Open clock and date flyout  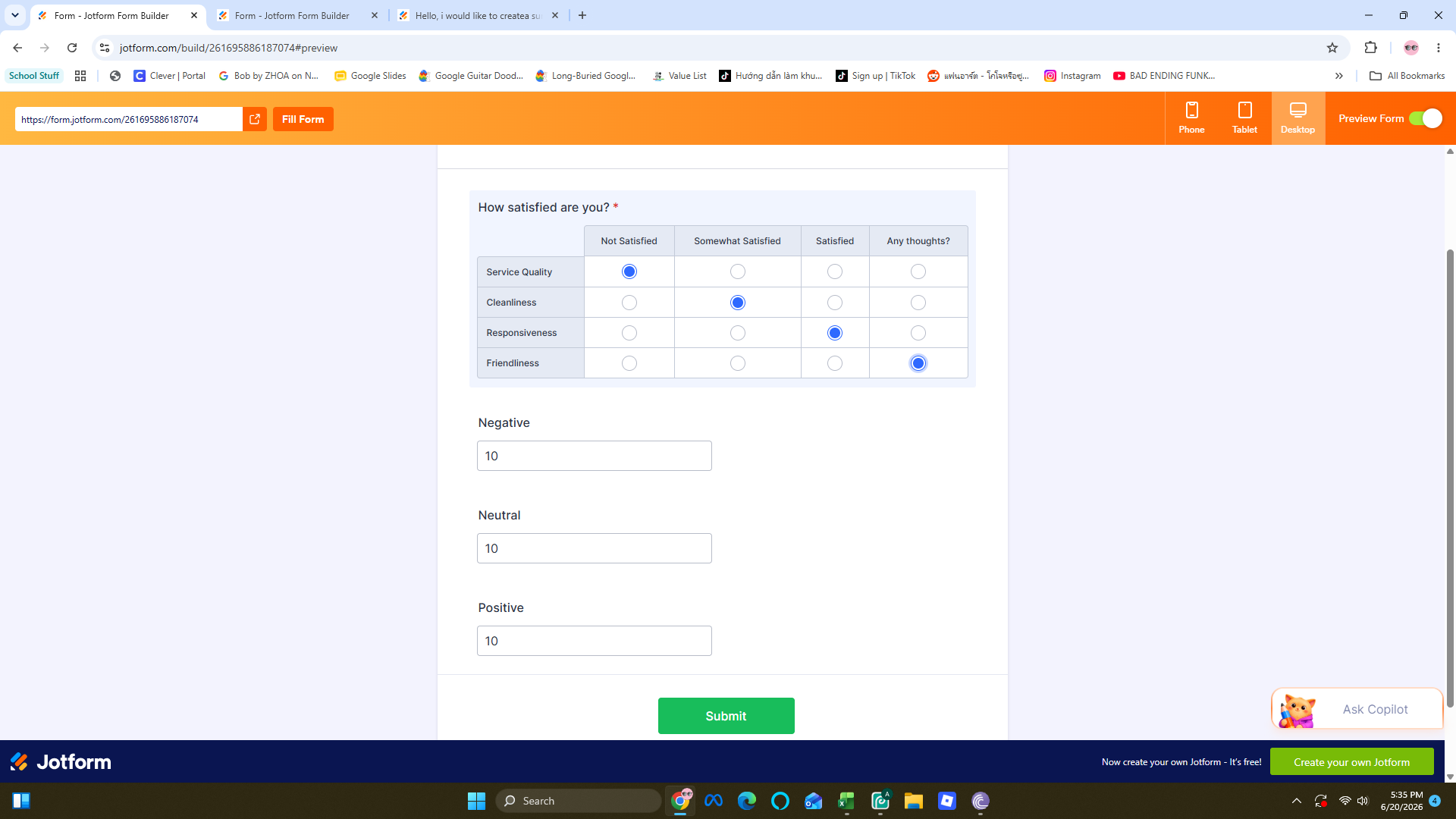1401,801
